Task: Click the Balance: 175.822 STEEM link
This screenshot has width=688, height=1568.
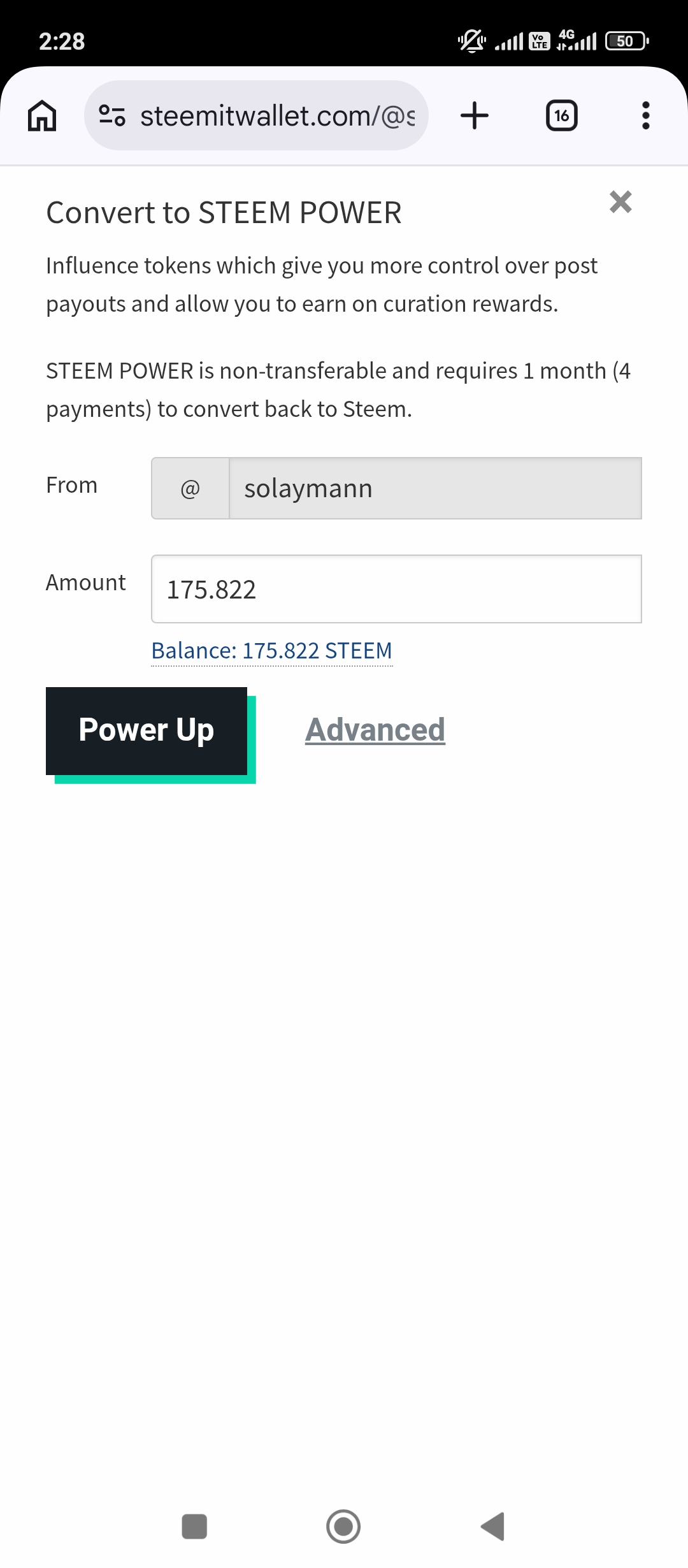Action: tap(271, 651)
